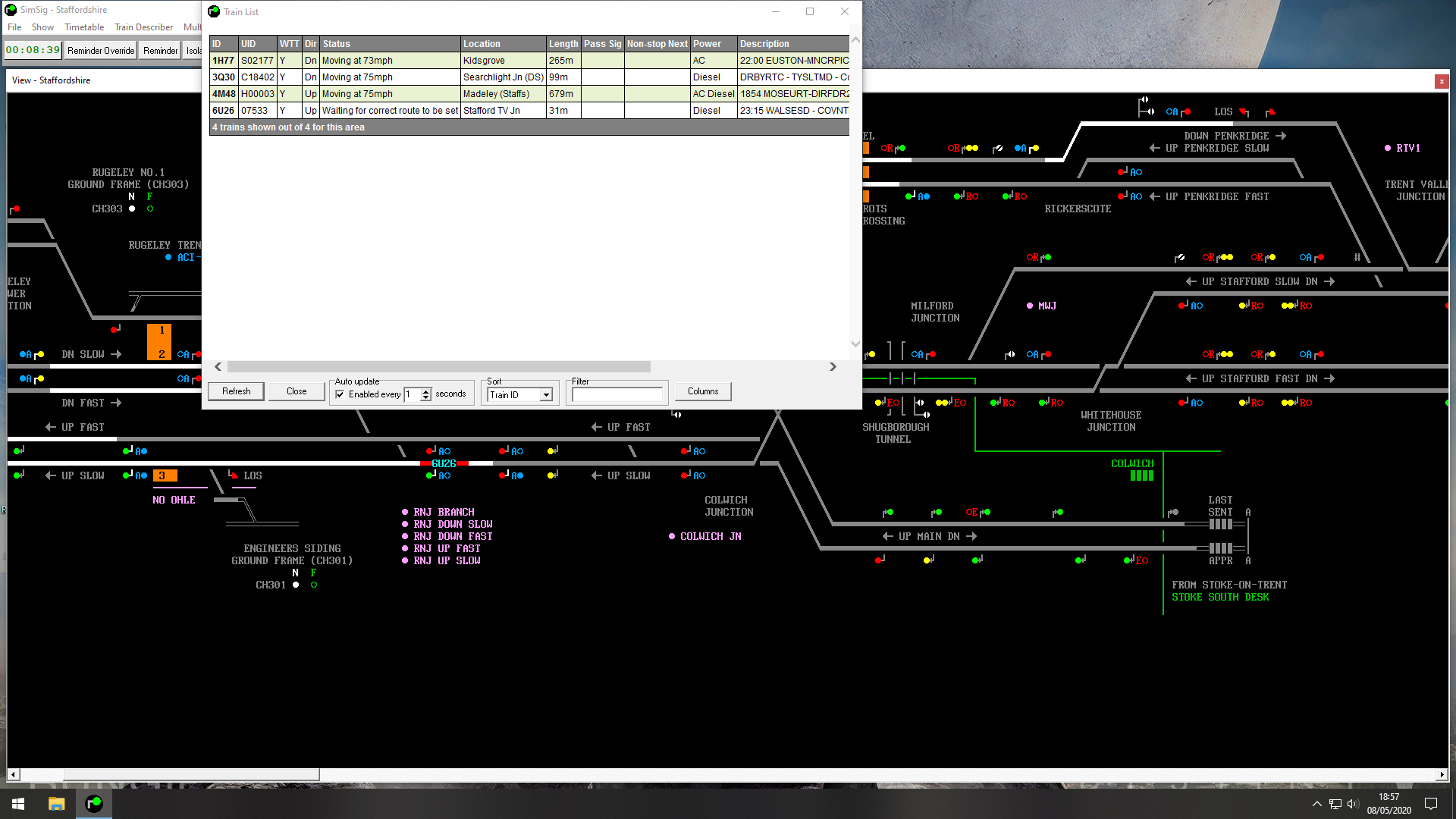
Task: Click the SimSig taskbar icon
Action: [x=94, y=804]
